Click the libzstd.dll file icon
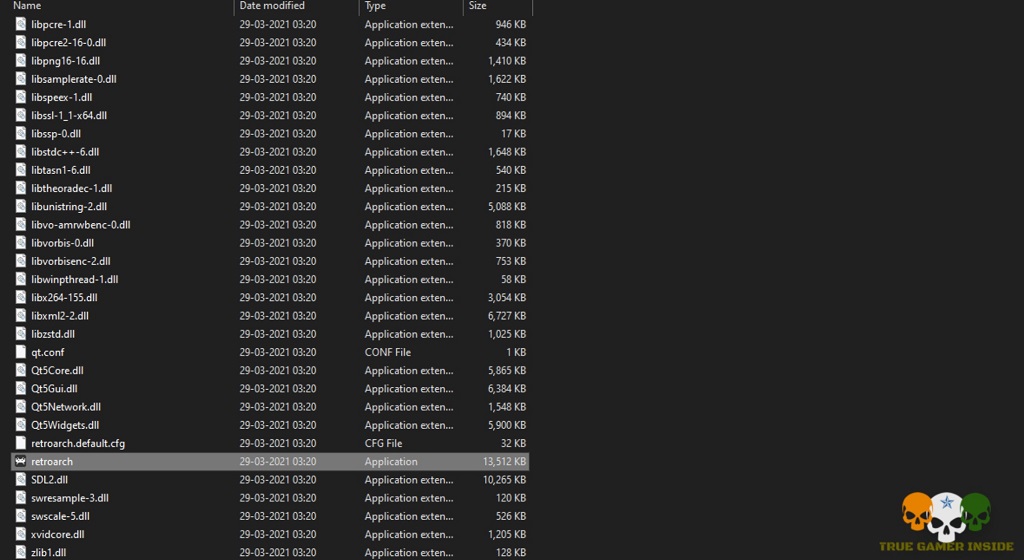 21,334
